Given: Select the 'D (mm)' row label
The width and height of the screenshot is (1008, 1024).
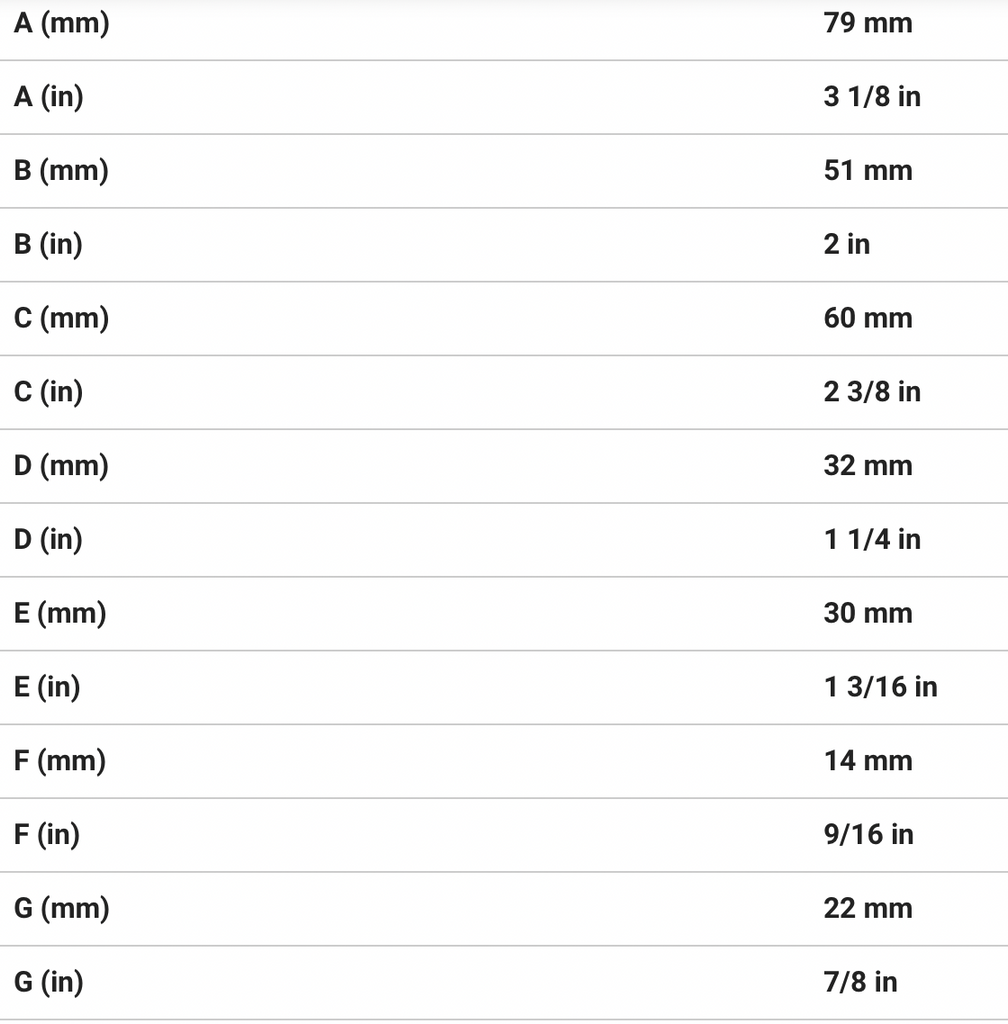Looking at the screenshot, I should pyautogui.click(x=62, y=466).
